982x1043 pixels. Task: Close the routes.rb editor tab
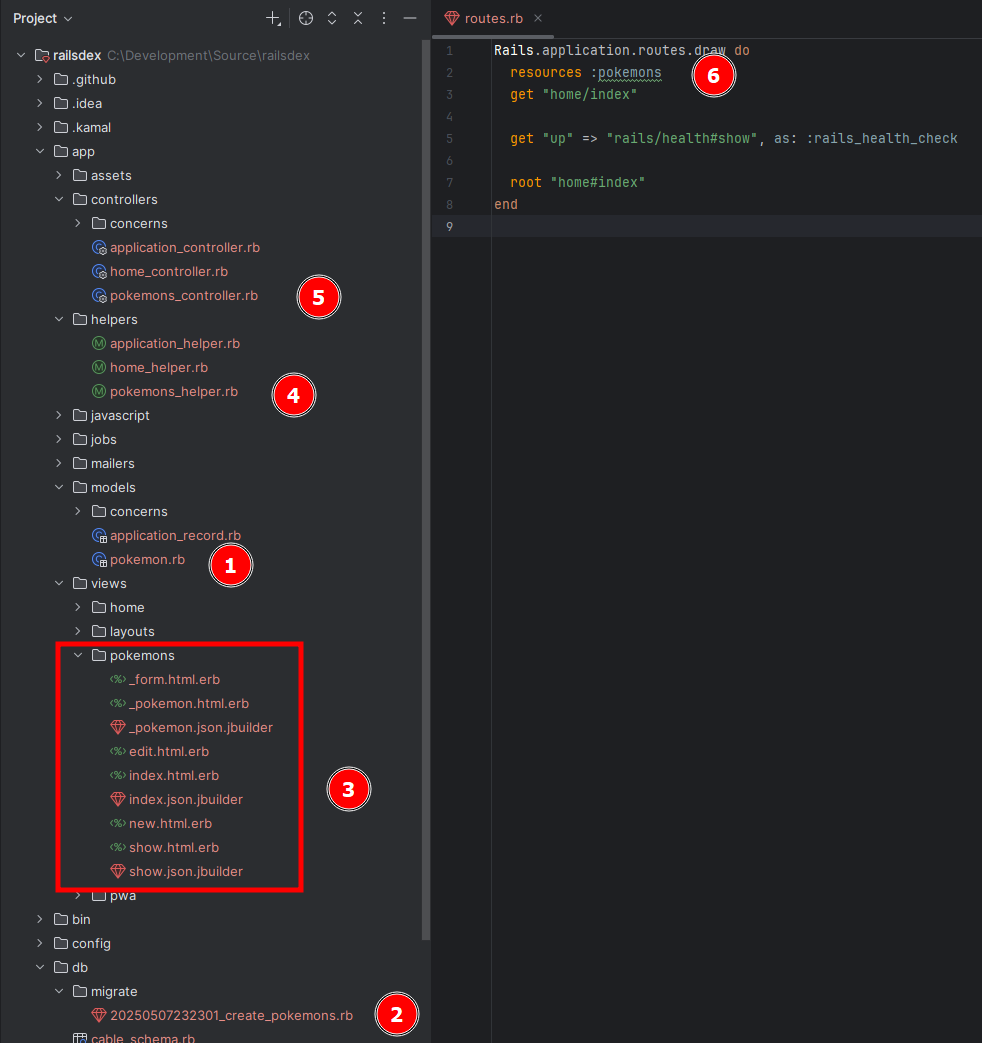pyautogui.click(x=538, y=19)
